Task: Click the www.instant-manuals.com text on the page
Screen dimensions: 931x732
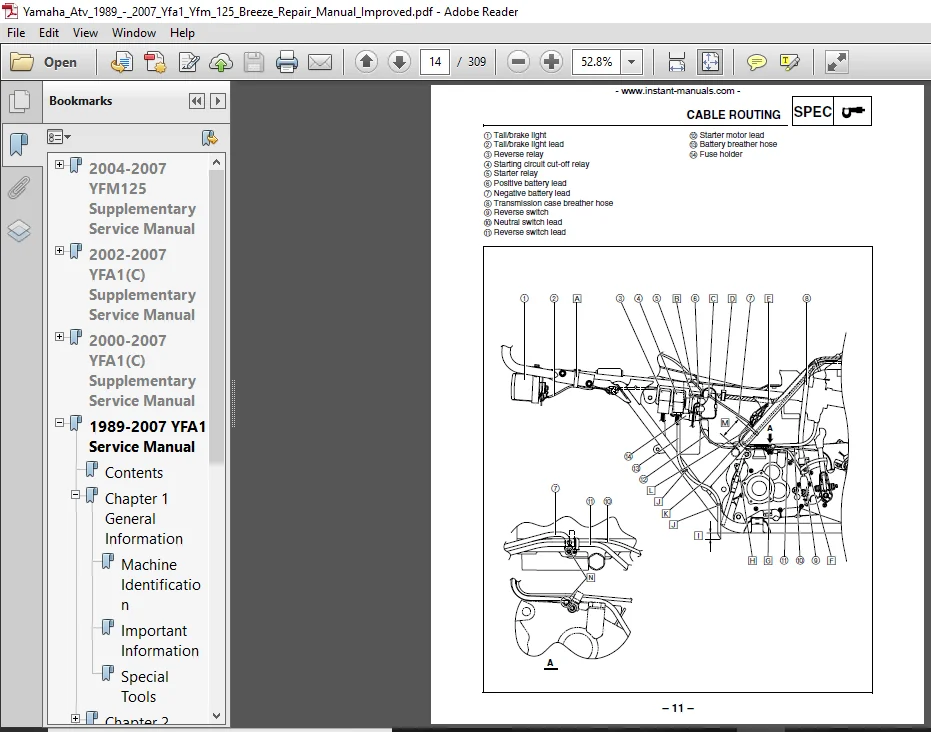Action: tap(677, 91)
